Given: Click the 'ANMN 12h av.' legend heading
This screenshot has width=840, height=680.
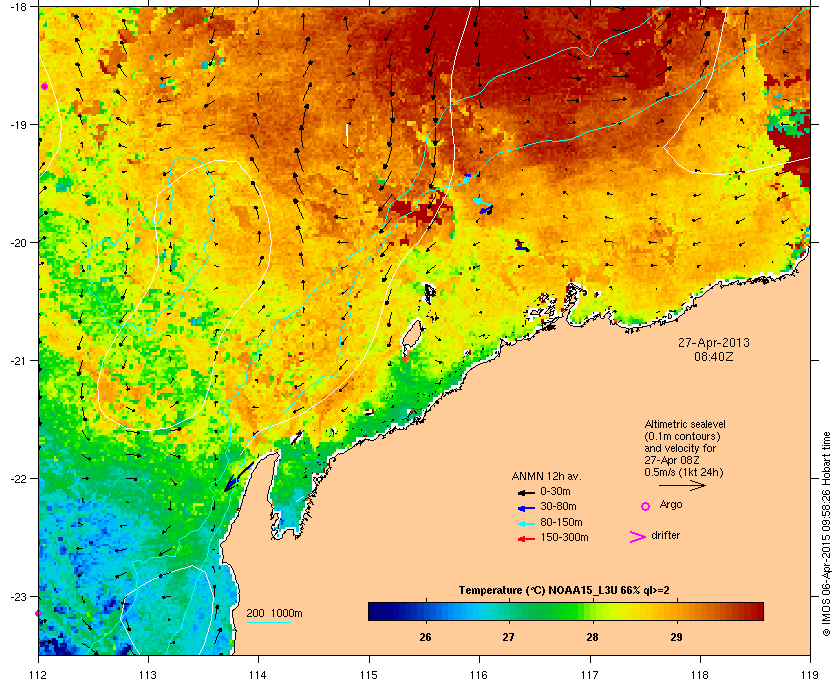Looking at the screenshot, I should point(546,476).
